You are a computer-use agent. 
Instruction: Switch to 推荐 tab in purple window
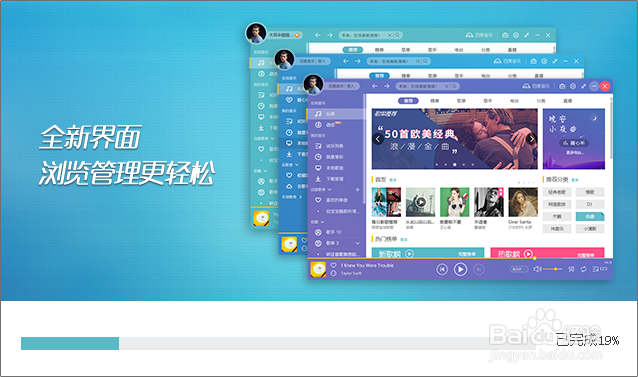pos(408,101)
